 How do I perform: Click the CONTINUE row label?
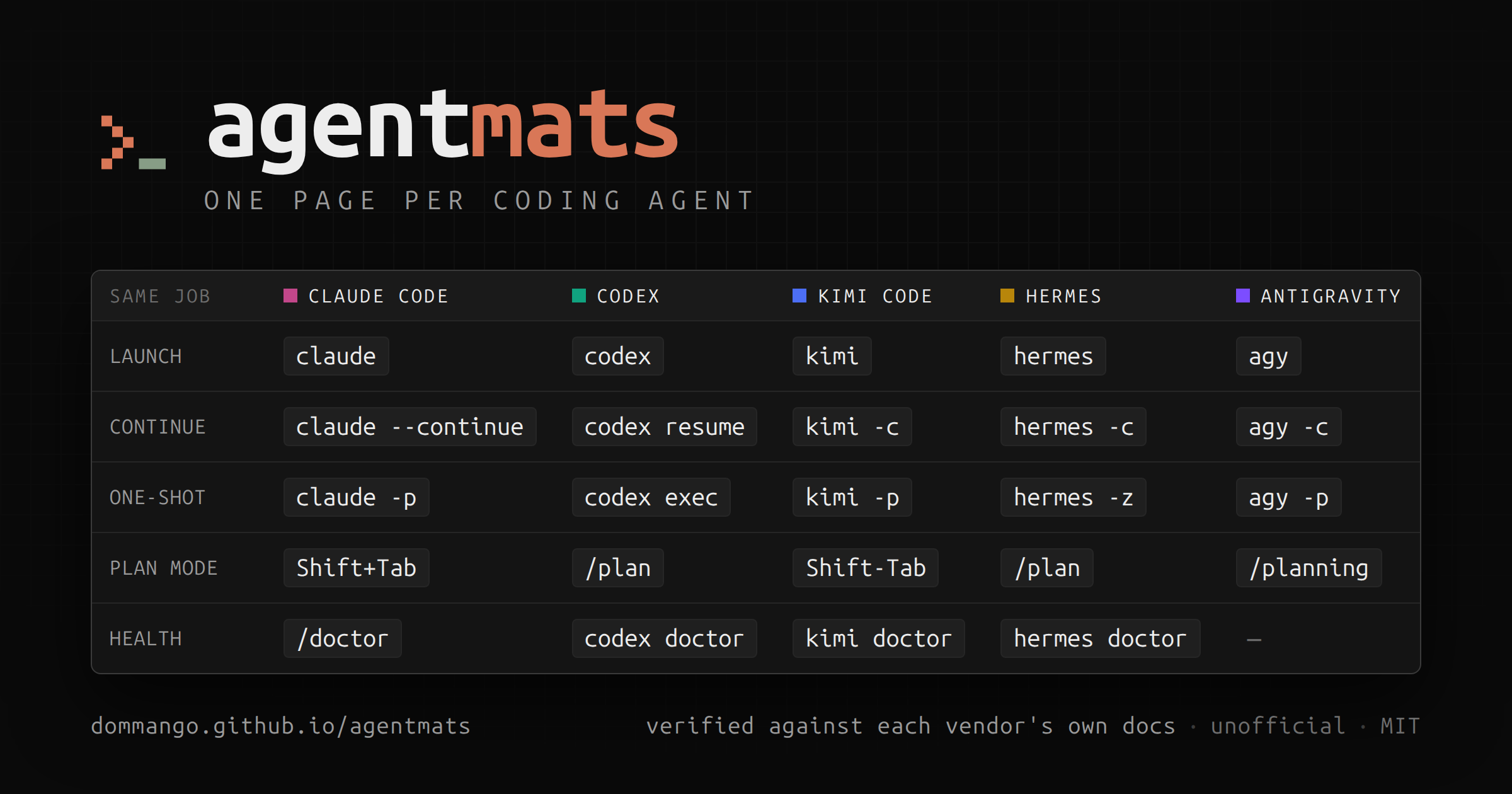click(157, 427)
